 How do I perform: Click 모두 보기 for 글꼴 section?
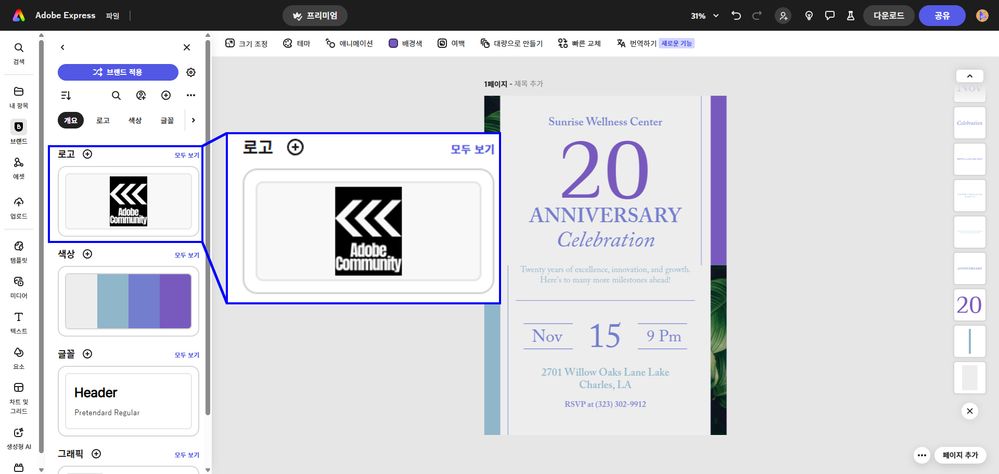187,355
